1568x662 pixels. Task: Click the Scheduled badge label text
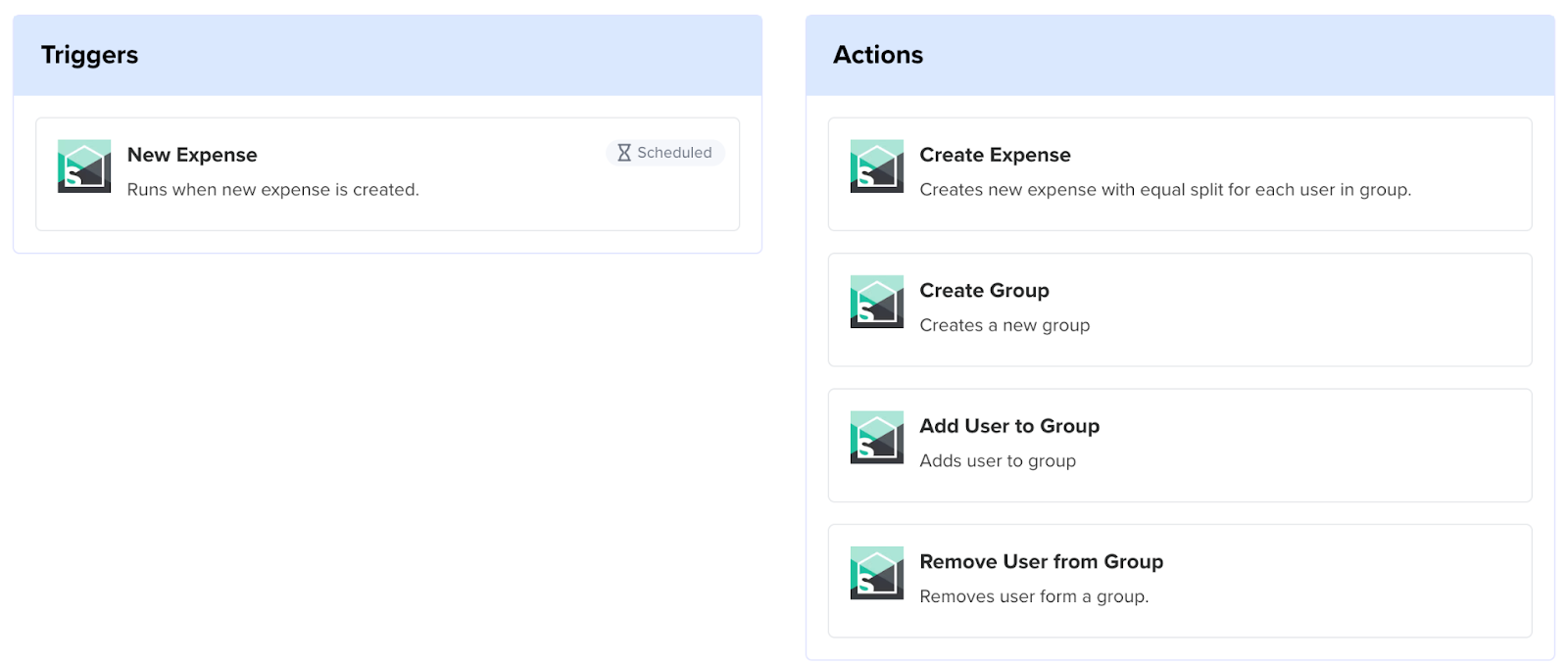point(674,153)
